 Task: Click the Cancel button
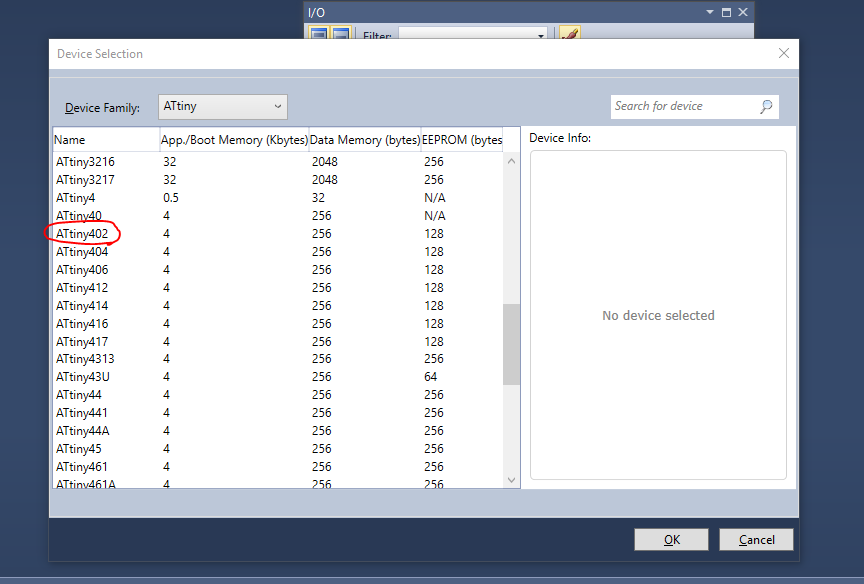756,540
